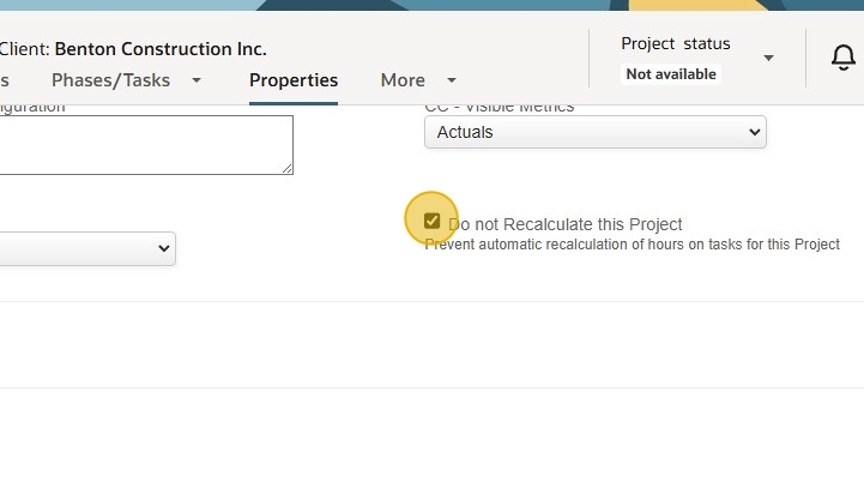864x482 pixels.
Task: Select the Properties tab
Action: point(293,80)
